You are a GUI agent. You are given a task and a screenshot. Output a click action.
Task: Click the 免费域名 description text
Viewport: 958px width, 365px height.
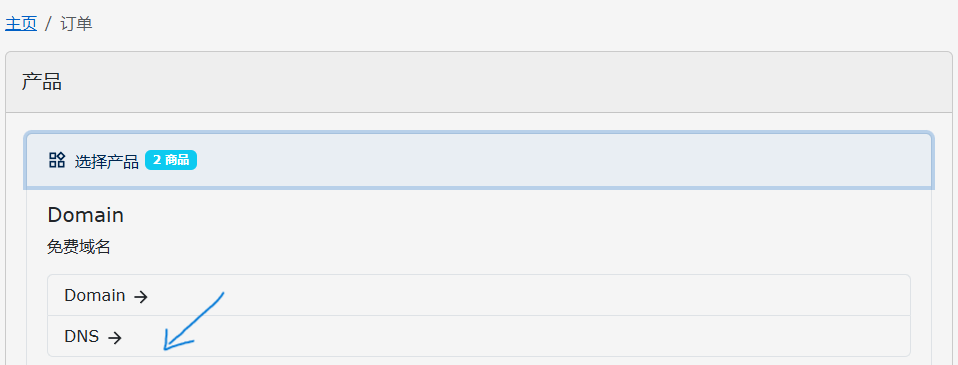[x=79, y=247]
